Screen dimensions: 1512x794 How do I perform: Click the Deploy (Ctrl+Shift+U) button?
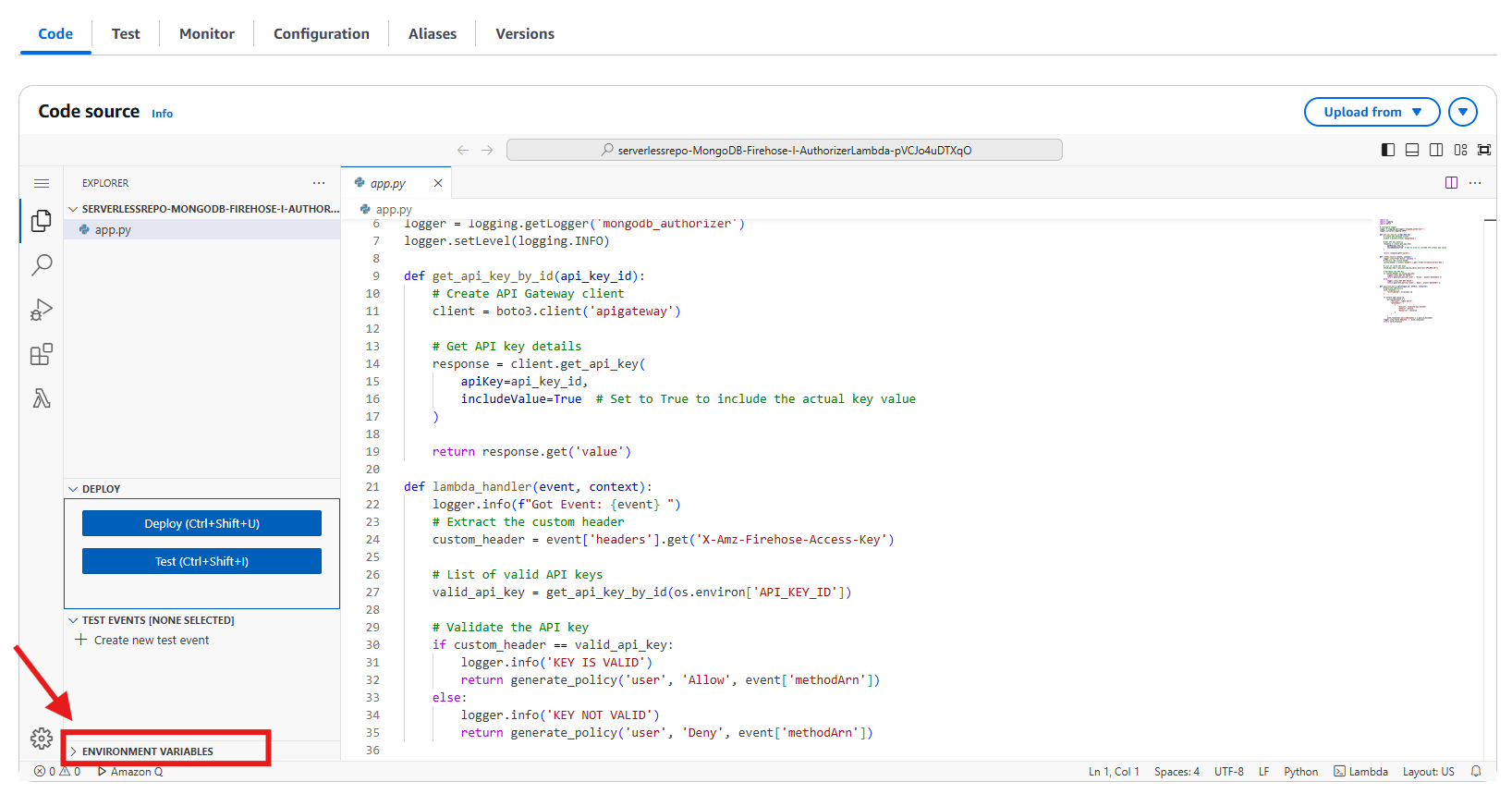click(x=201, y=523)
